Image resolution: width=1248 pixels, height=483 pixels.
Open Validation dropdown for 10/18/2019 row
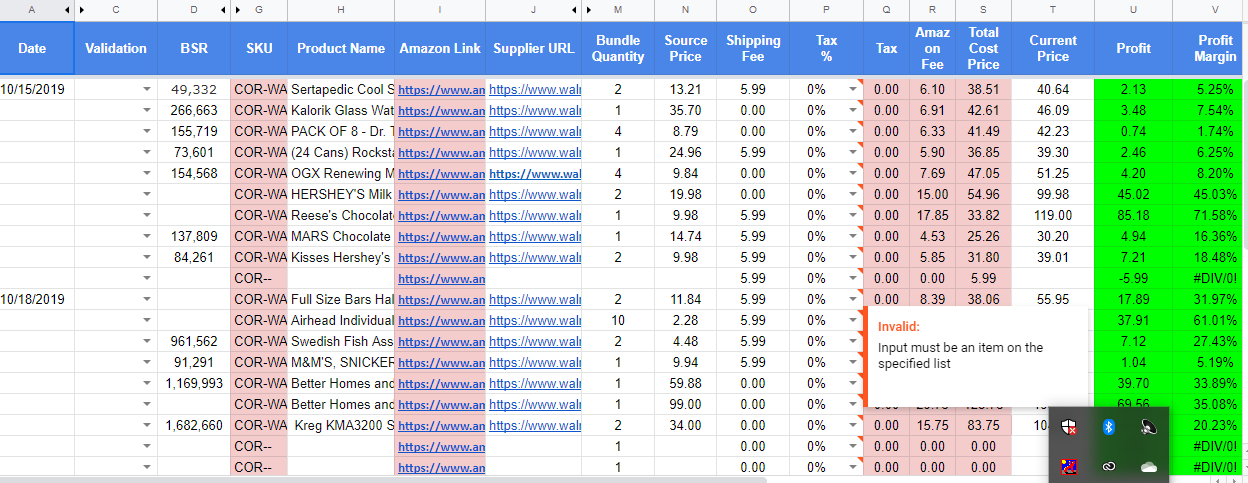[147, 299]
